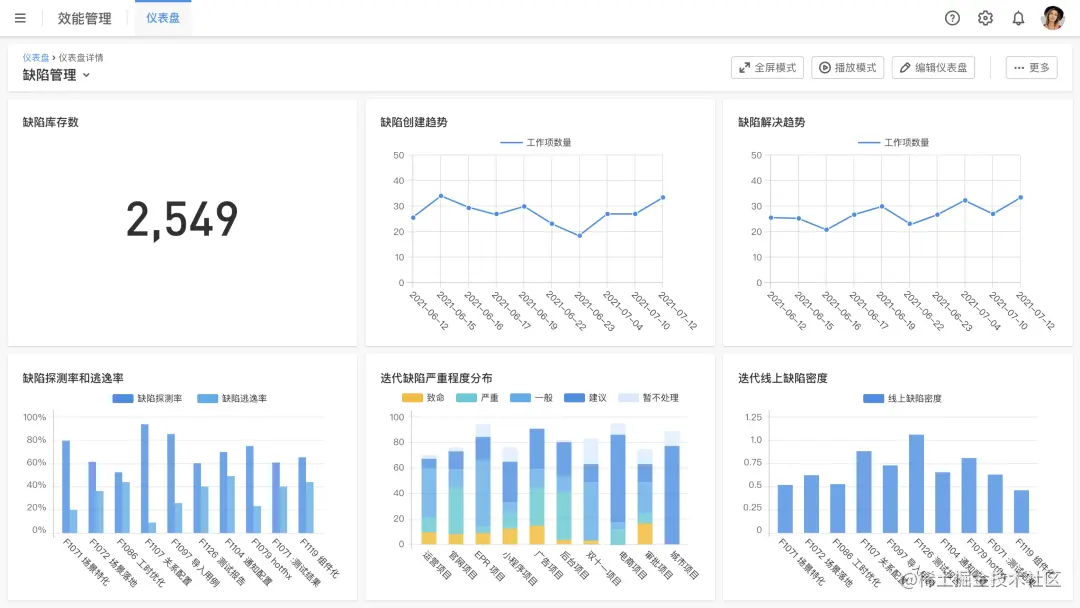Open the help question mark icon
The image size is (1080, 608).
click(952, 19)
